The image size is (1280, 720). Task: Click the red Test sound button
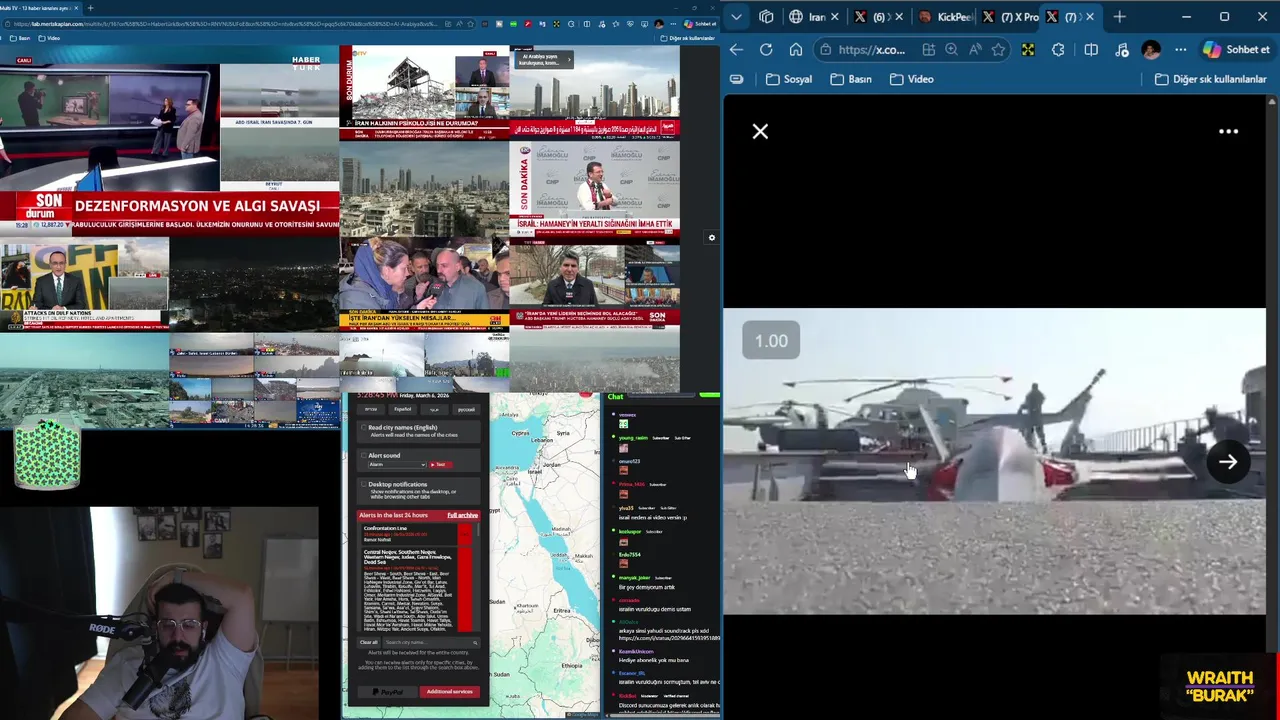(x=439, y=464)
